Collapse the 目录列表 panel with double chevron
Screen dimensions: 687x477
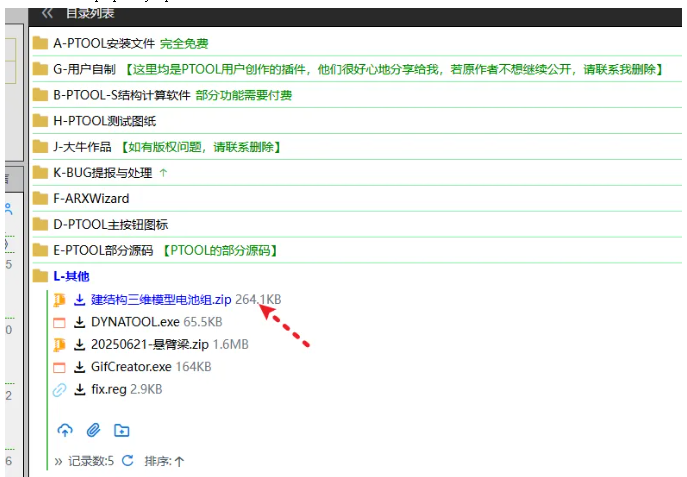tap(47, 14)
